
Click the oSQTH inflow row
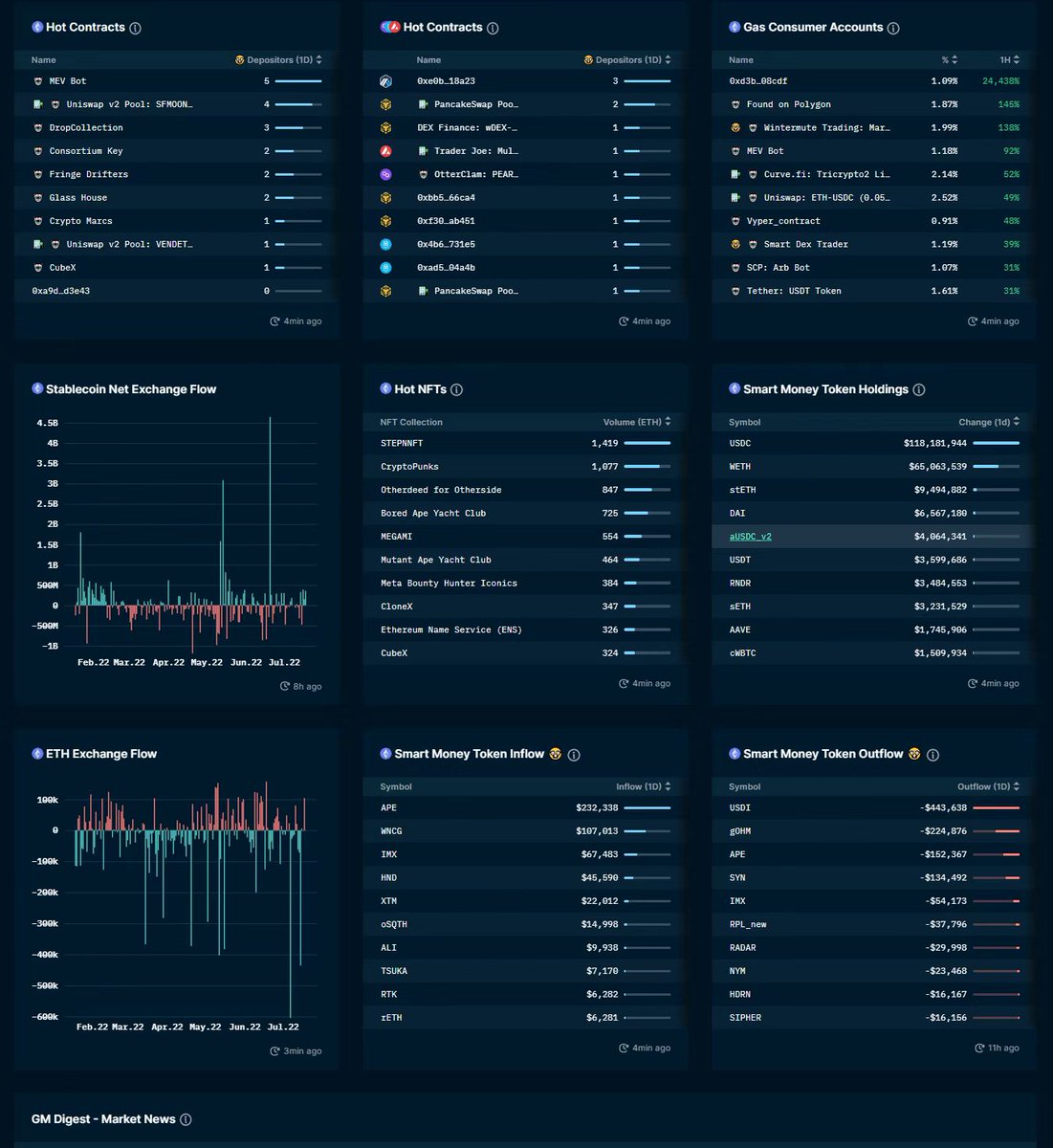(x=525, y=924)
